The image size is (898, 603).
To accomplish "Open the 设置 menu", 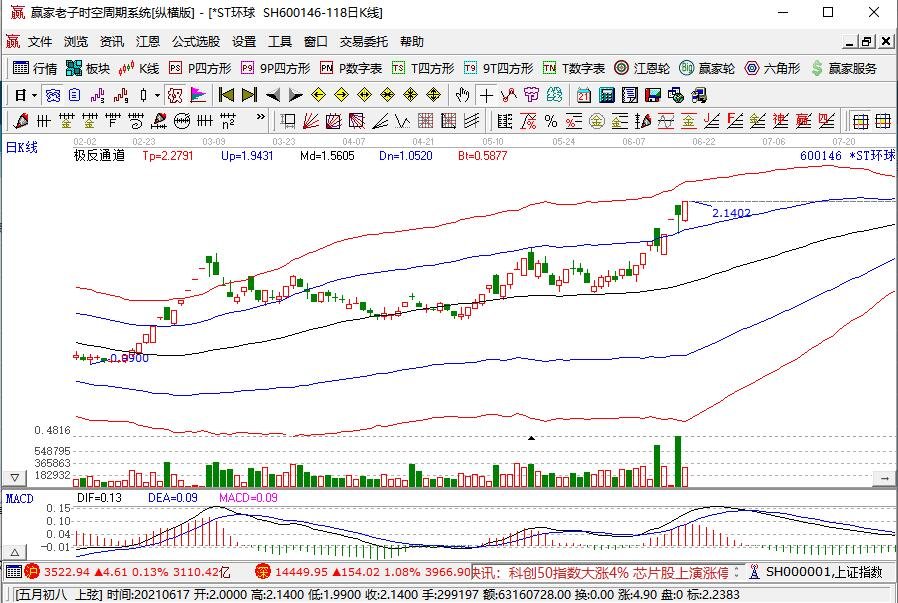I will (244, 42).
